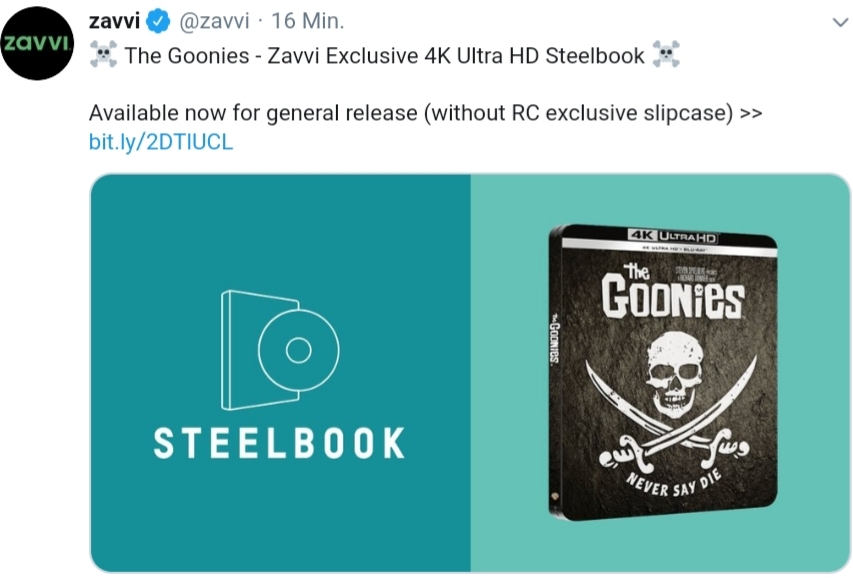The height and width of the screenshot is (578, 853).
Task: Click the steelbook spine with Goonies text
Action: click(554, 370)
